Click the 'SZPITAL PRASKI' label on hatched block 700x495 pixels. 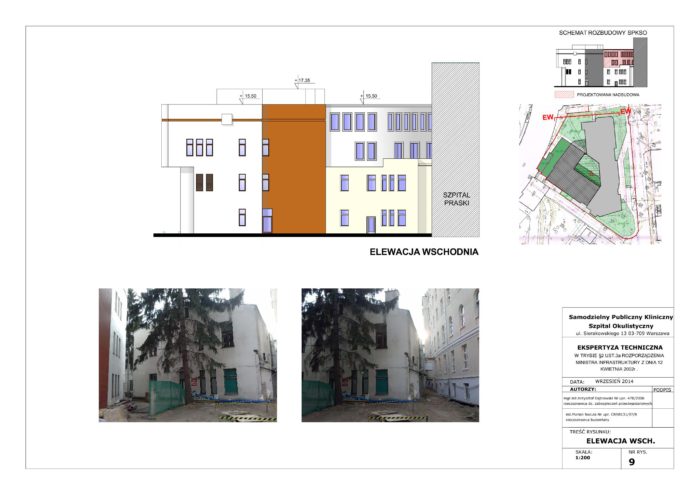tap(456, 199)
